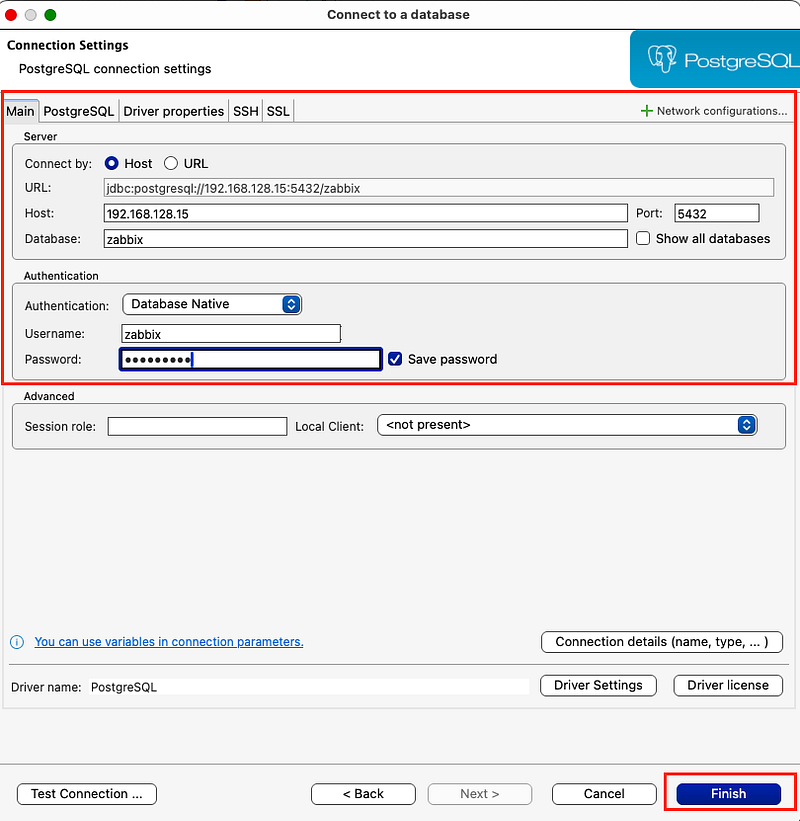This screenshot has height=821, width=800.
Task: Click the Test Connection button
Action: pyautogui.click(x=87, y=794)
